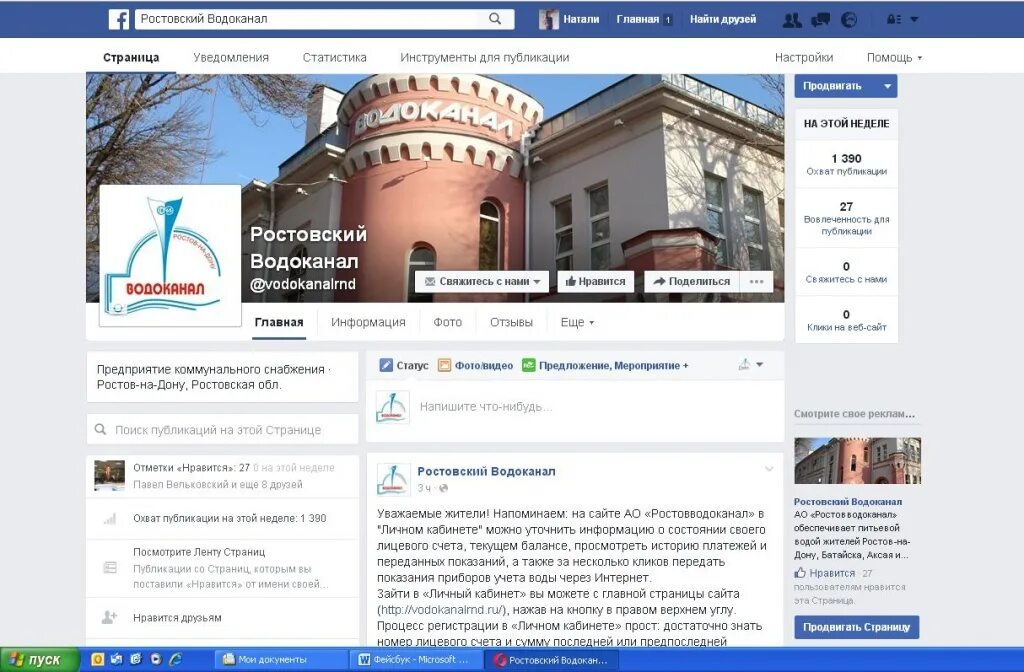Viewport: 1024px width, 672px height.
Task: Click Главная link in top bar
Action: point(637,19)
